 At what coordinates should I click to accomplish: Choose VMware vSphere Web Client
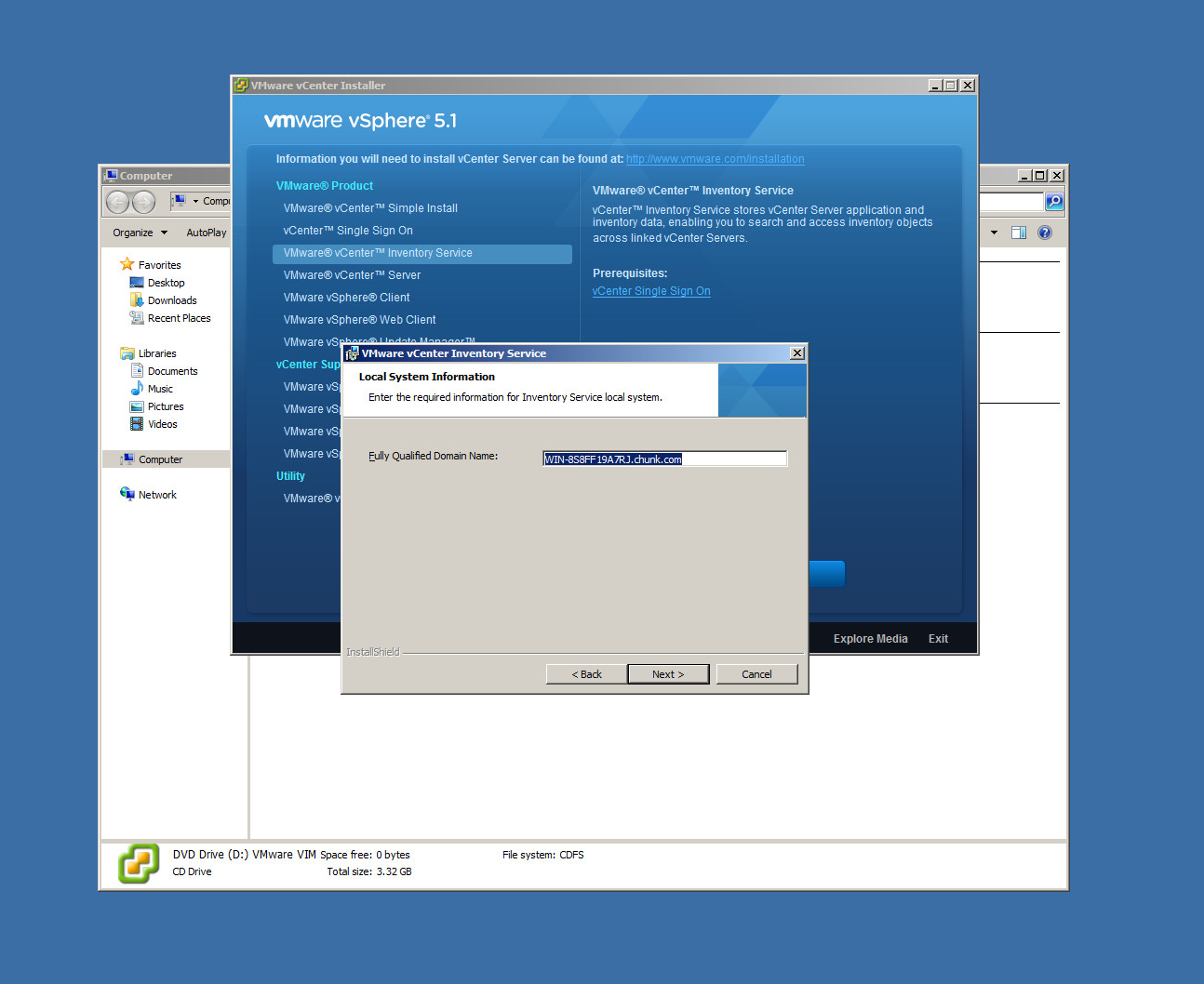tap(359, 320)
